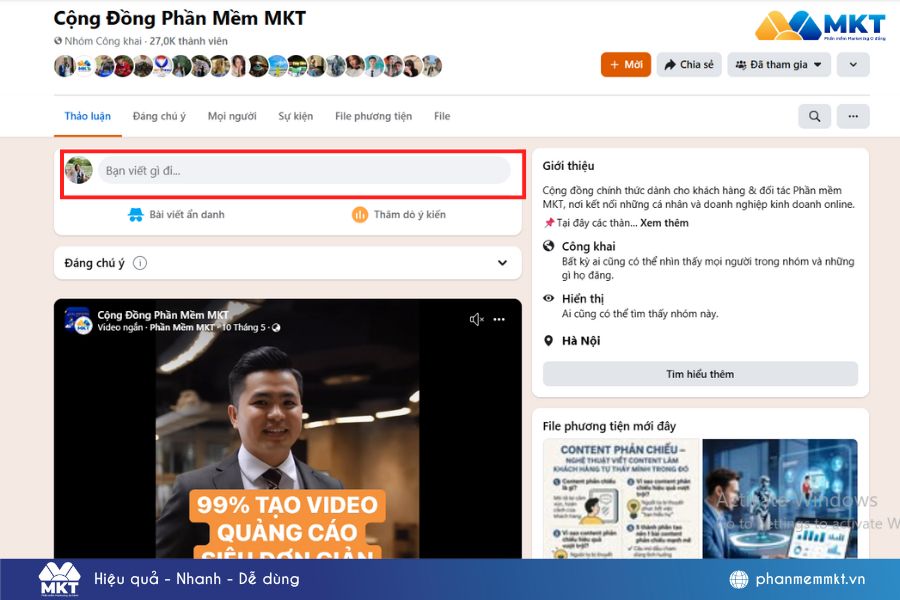Image resolution: width=900 pixels, height=600 pixels.
Task: Select the File tab
Action: pos(442,116)
